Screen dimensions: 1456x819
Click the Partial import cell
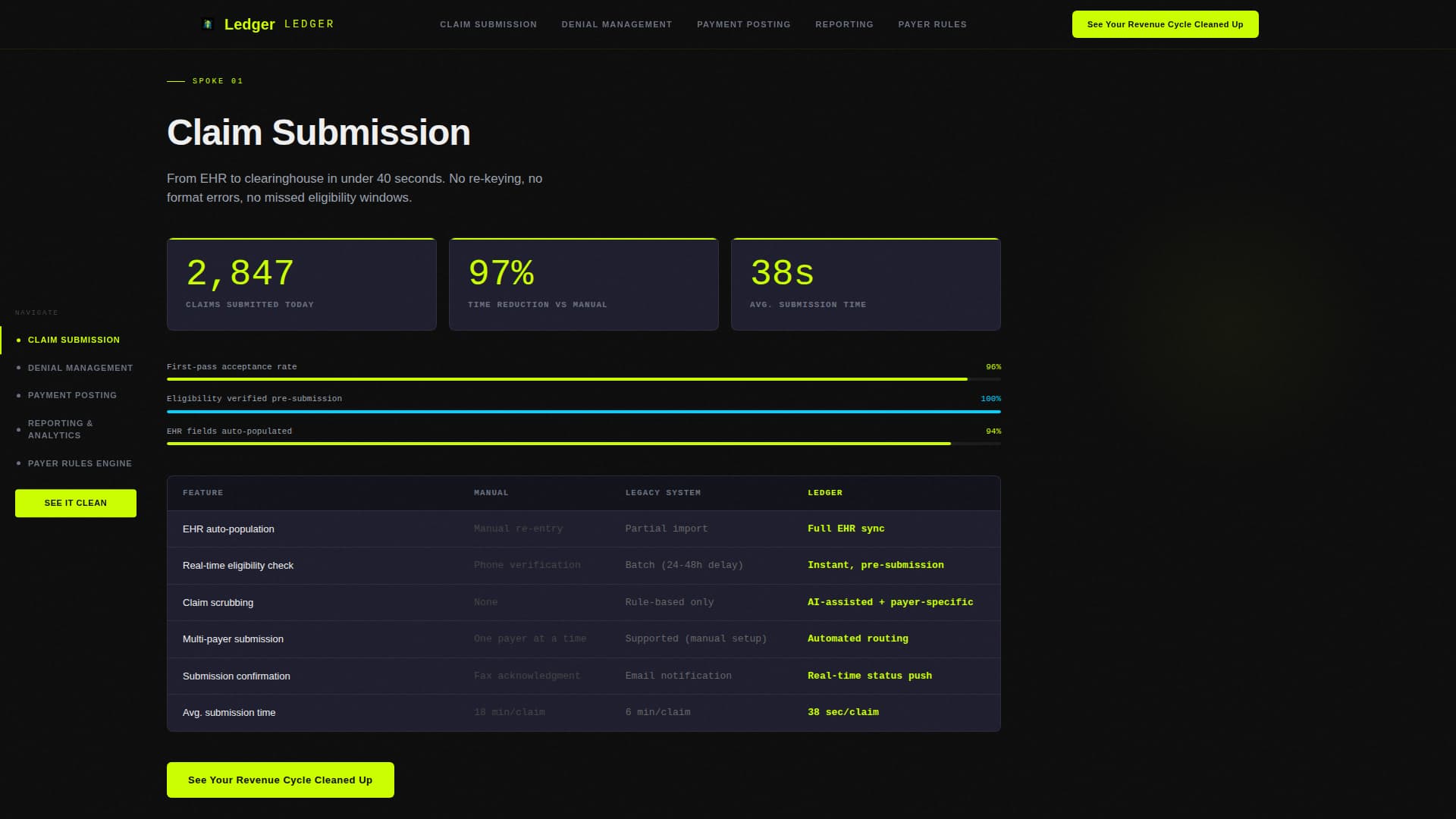[667, 529]
